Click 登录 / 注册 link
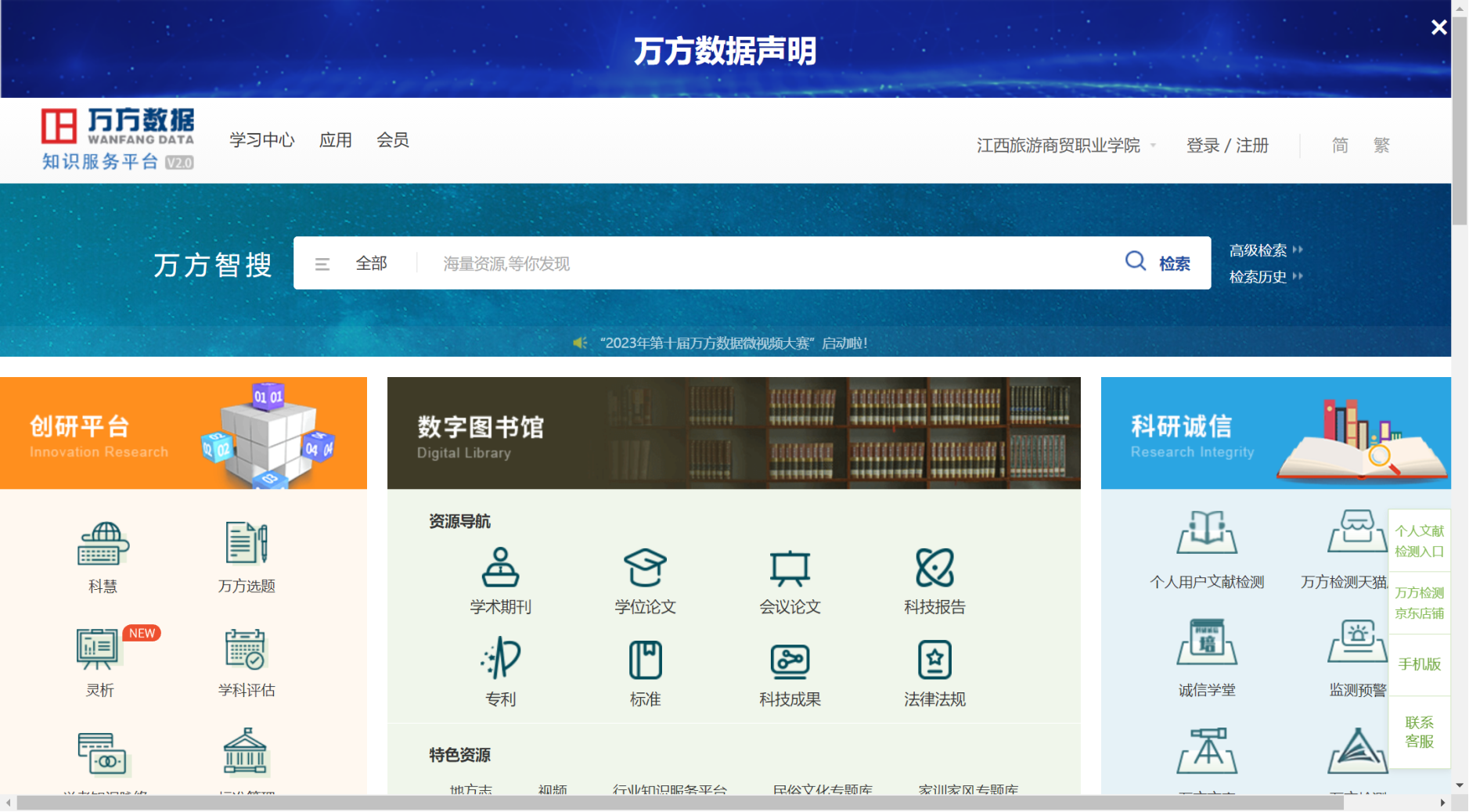 click(1227, 146)
